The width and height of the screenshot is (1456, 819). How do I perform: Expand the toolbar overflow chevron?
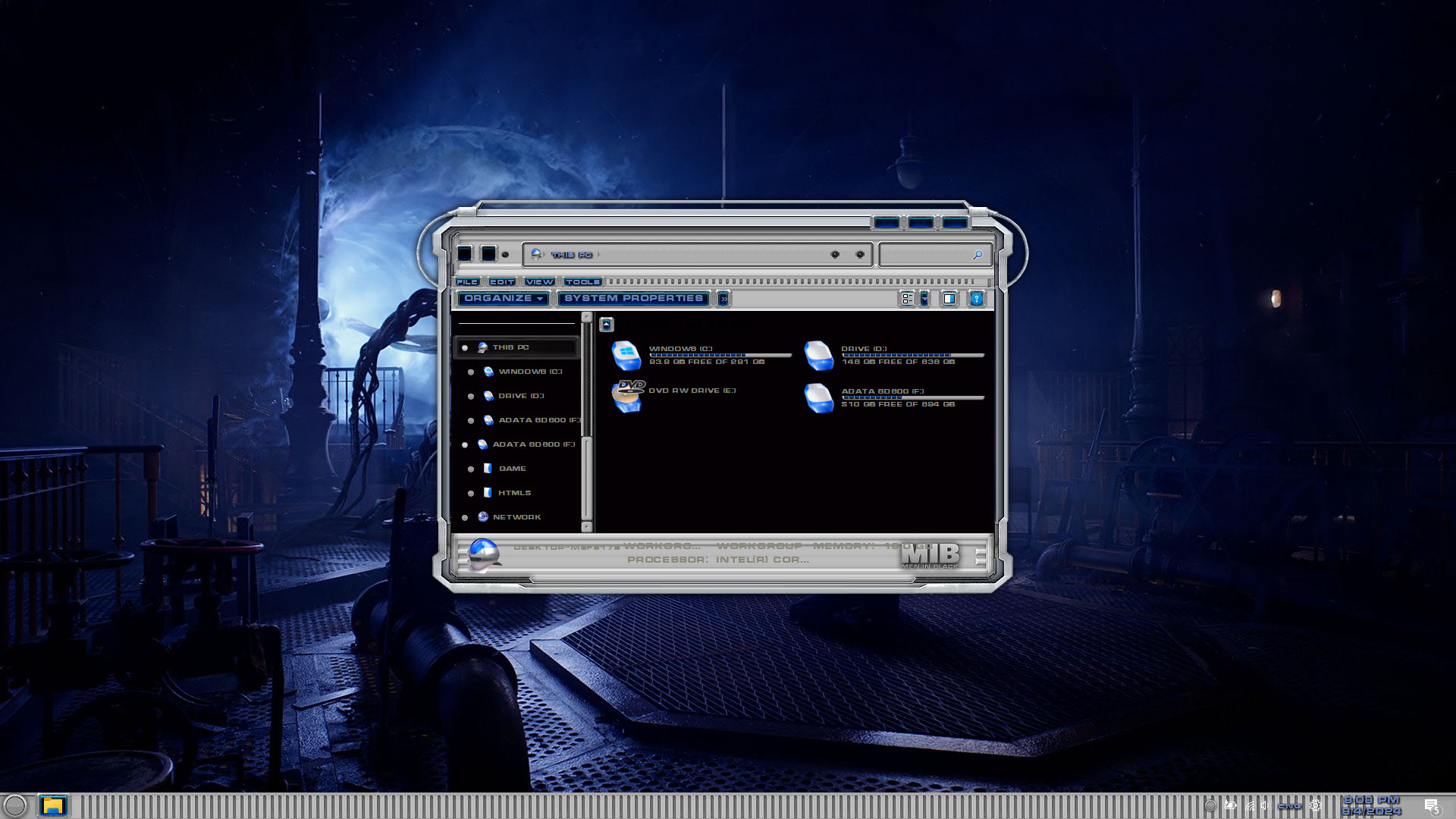pos(723,299)
